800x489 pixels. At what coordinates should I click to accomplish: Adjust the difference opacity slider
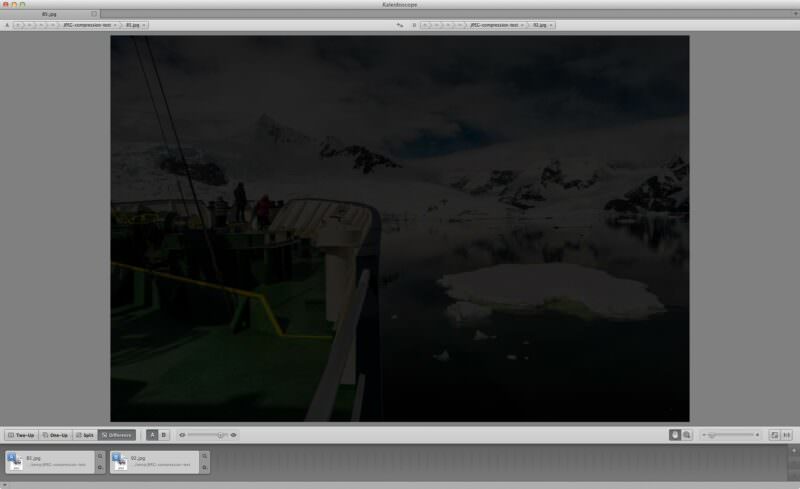[x=207, y=435]
